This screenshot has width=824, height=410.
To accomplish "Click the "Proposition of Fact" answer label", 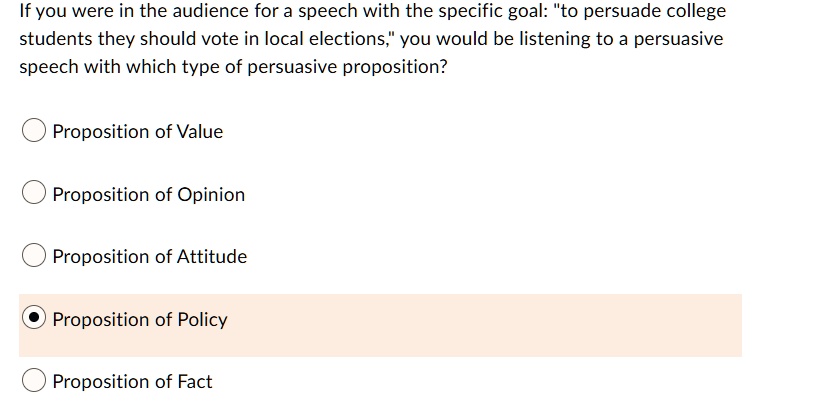I will (x=133, y=382).
